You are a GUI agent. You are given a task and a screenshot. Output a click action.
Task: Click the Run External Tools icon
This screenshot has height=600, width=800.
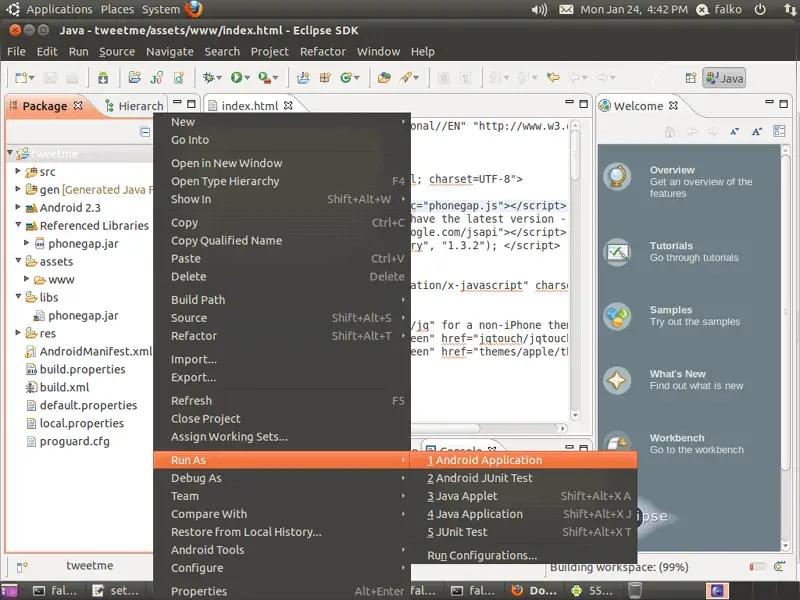click(264, 78)
